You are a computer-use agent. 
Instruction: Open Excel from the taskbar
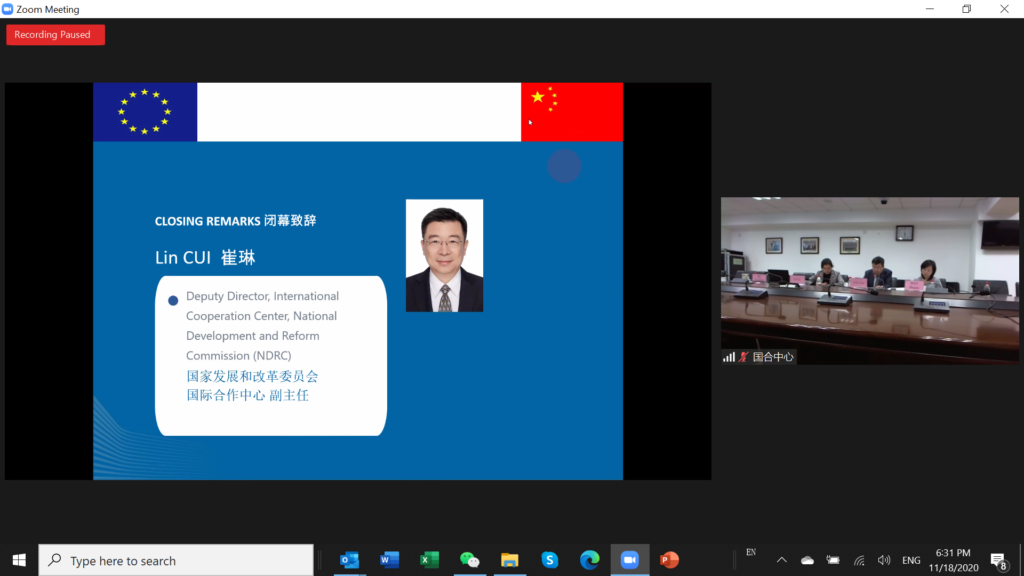pos(429,560)
